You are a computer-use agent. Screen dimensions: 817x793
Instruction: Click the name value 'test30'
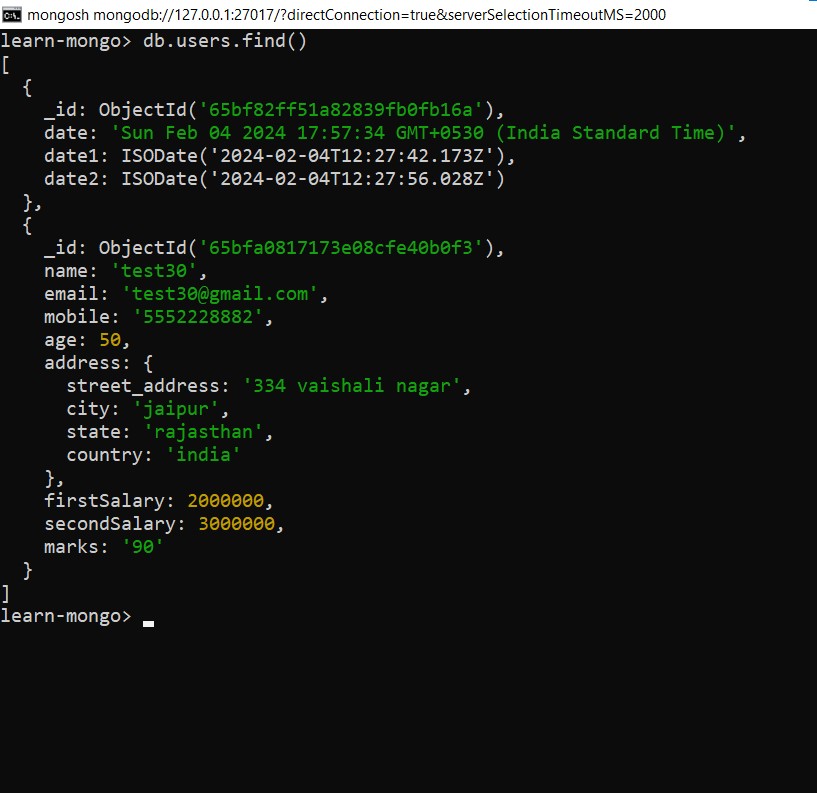click(x=154, y=271)
